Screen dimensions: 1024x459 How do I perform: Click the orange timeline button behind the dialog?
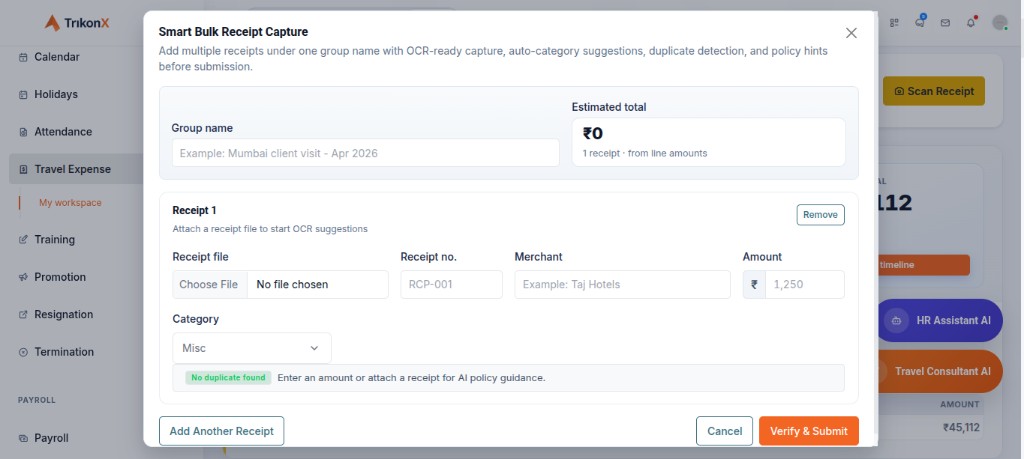(923, 265)
